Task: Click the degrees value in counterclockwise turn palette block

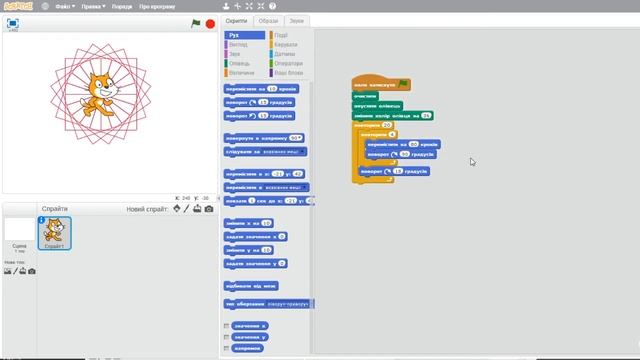Action: (263, 116)
